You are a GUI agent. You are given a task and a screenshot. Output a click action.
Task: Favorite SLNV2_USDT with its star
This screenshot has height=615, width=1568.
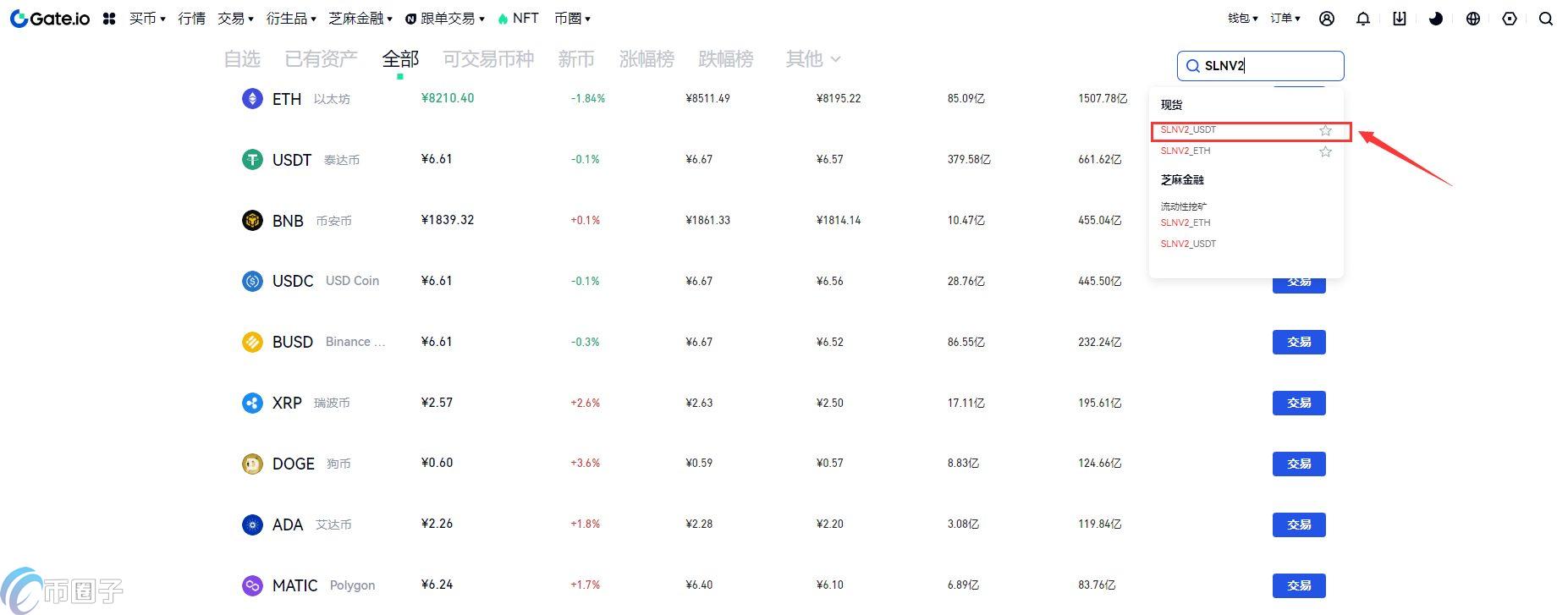pos(1325,130)
